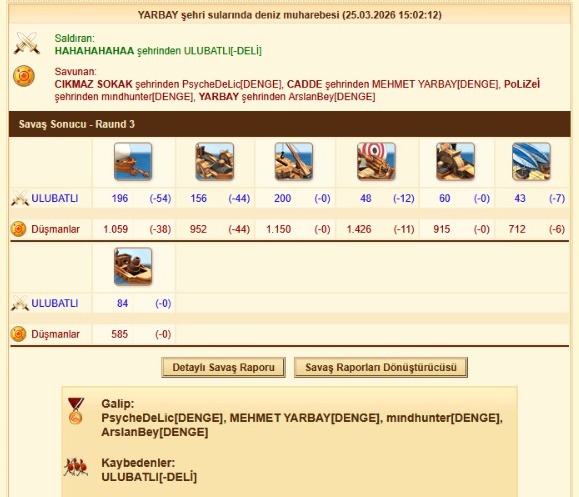This screenshot has height=497, width=579.
Task: Click the enemy value 952
Action: pyautogui.click(x=198, y=229)
